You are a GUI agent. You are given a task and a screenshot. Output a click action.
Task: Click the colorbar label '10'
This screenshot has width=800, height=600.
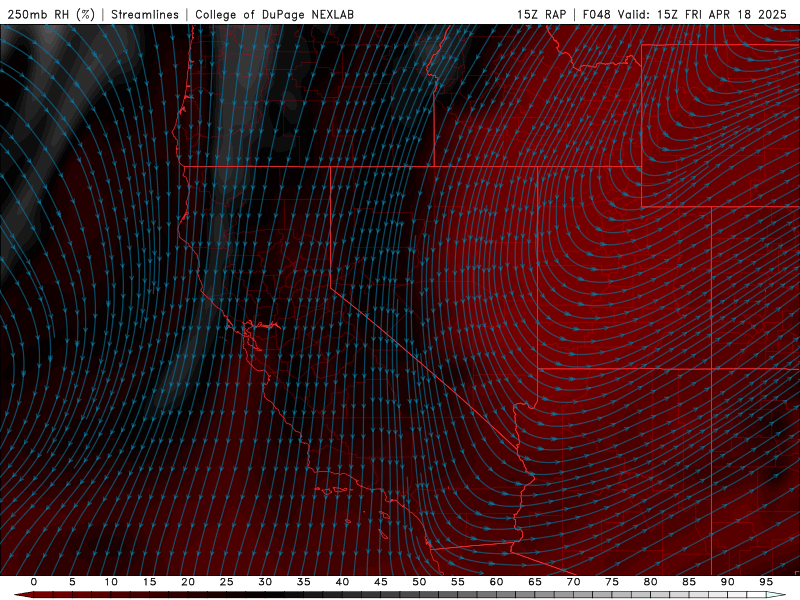(111, 582)
